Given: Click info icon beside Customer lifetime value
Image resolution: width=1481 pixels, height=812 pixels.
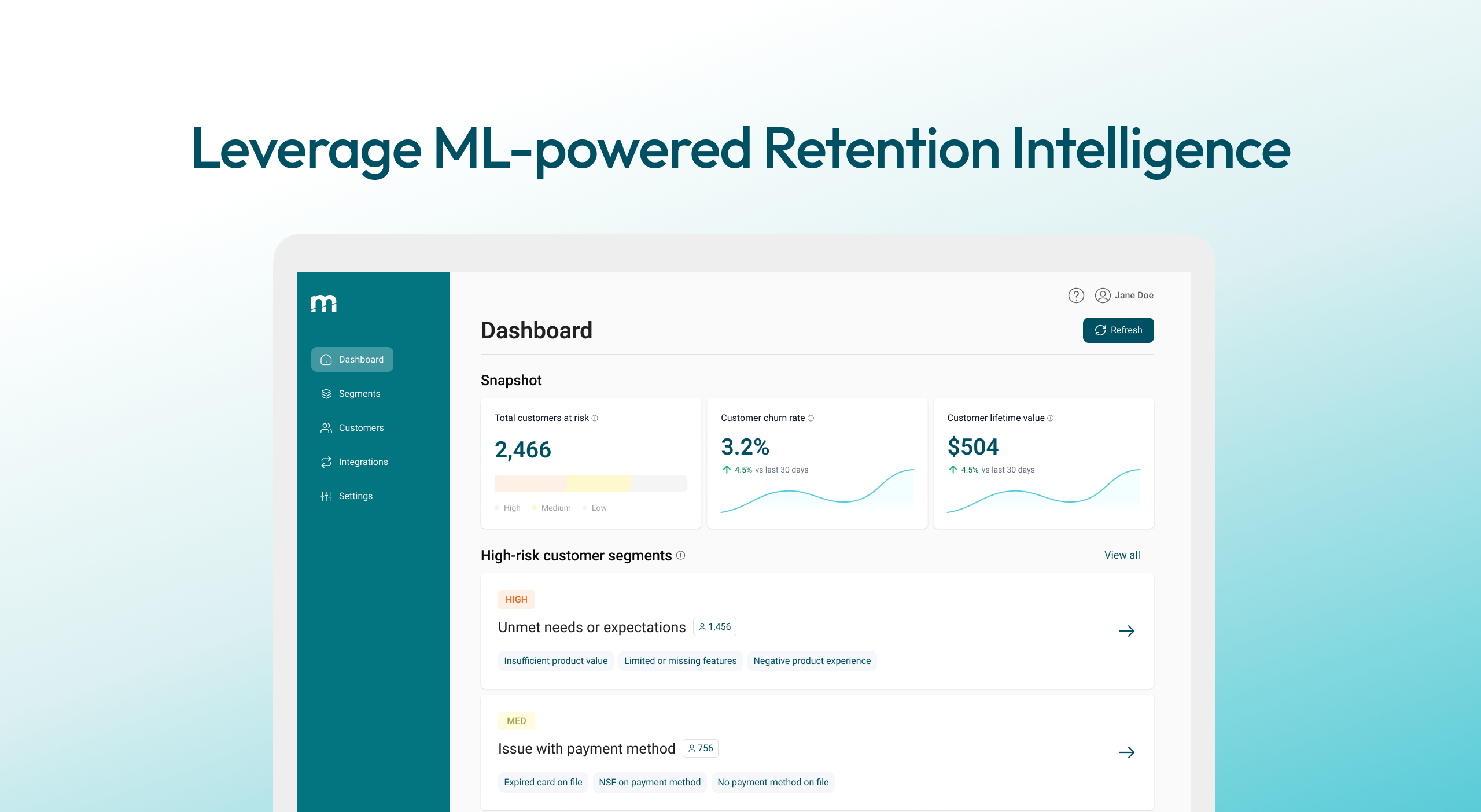Looking at the screenshot, I should pyautogui.click(x=1051, y=418).
